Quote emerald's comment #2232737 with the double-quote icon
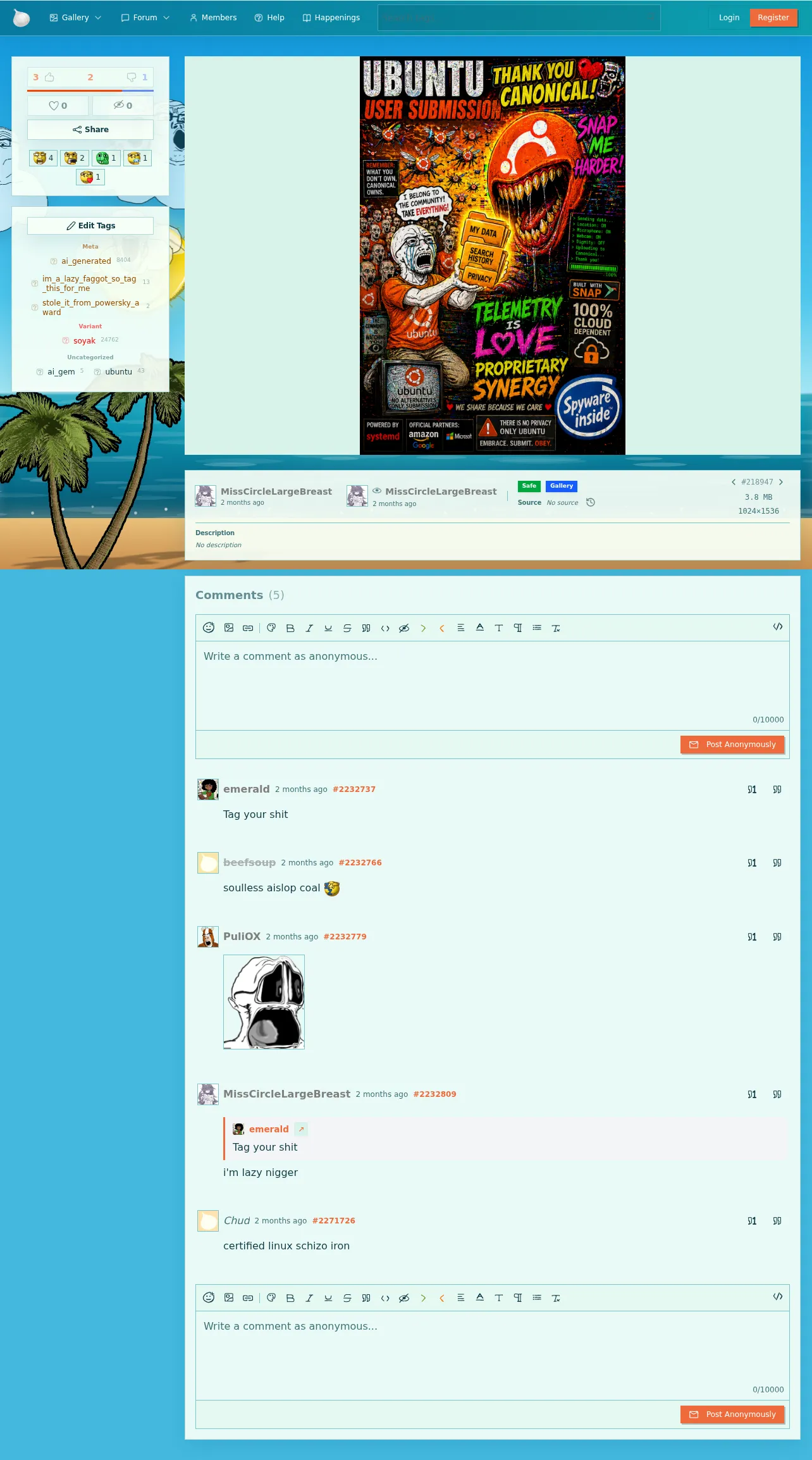 point(777,789)
